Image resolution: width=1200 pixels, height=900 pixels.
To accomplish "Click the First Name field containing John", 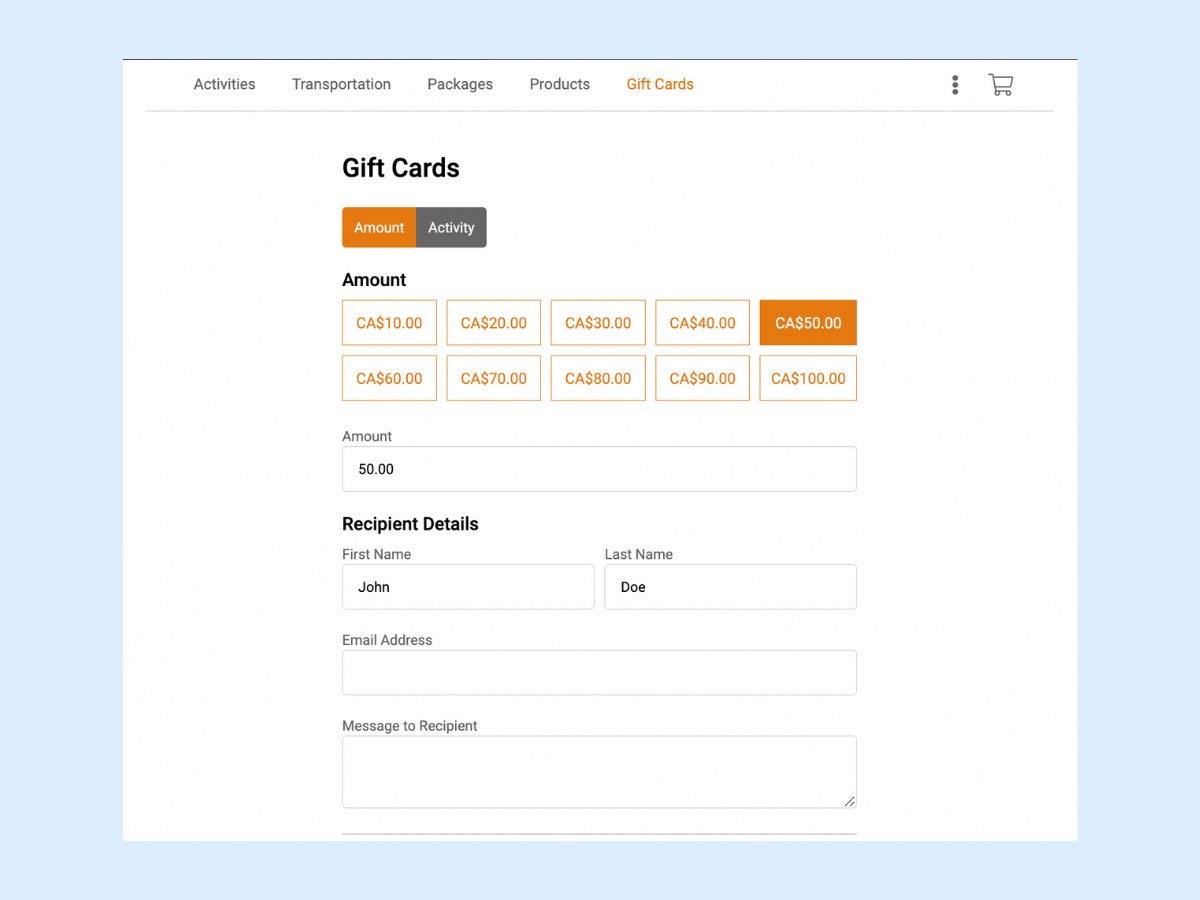I will 468,587.
